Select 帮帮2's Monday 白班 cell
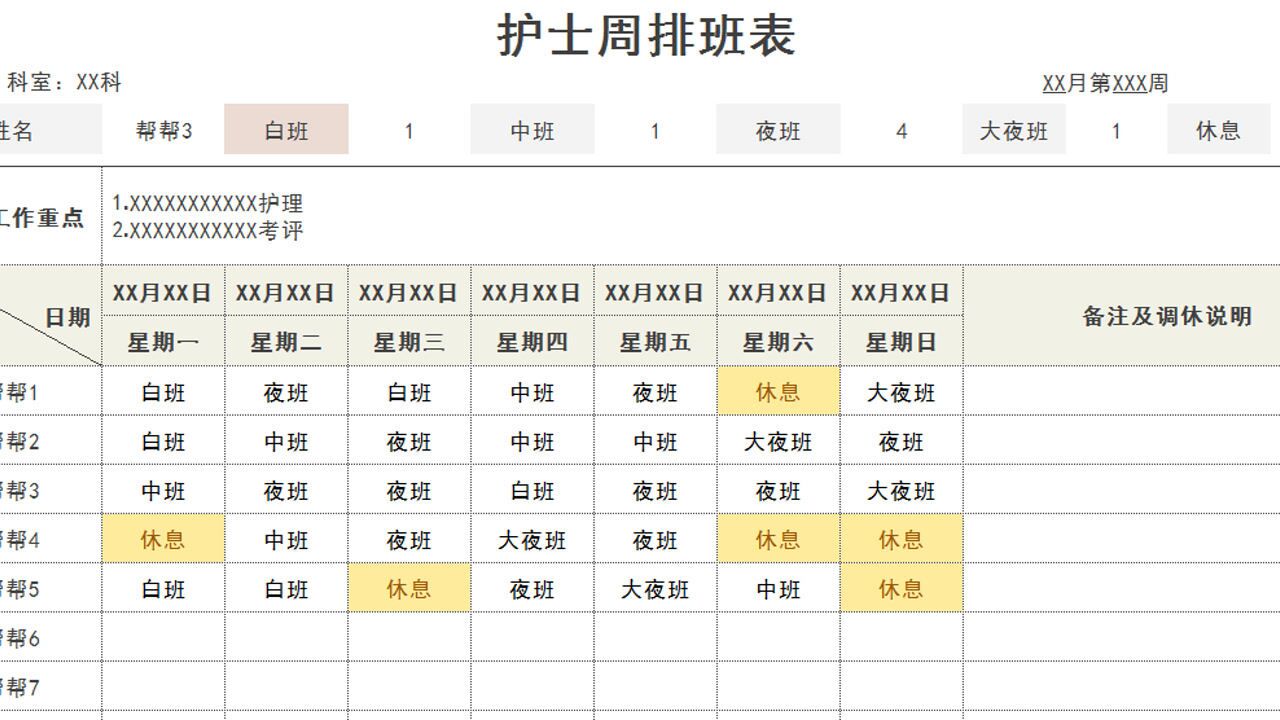 click(x=163, y=441)
